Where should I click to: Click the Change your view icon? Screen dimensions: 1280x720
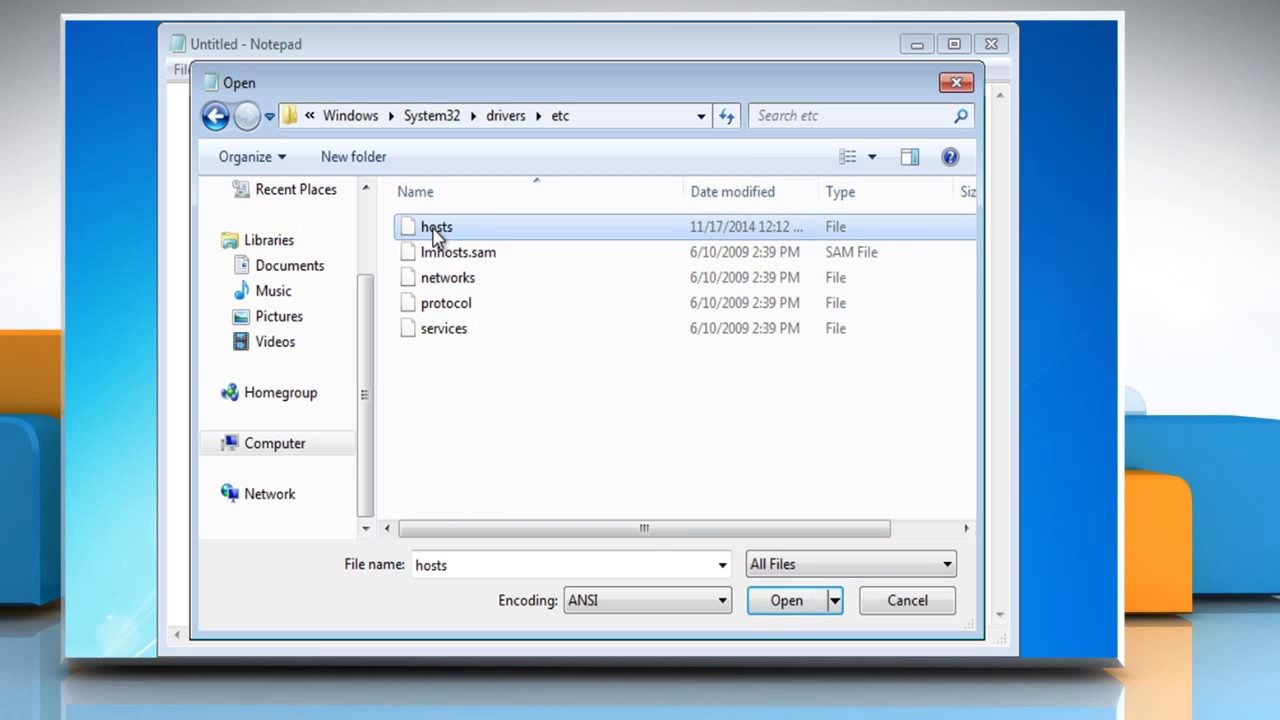tap(848, 157)
